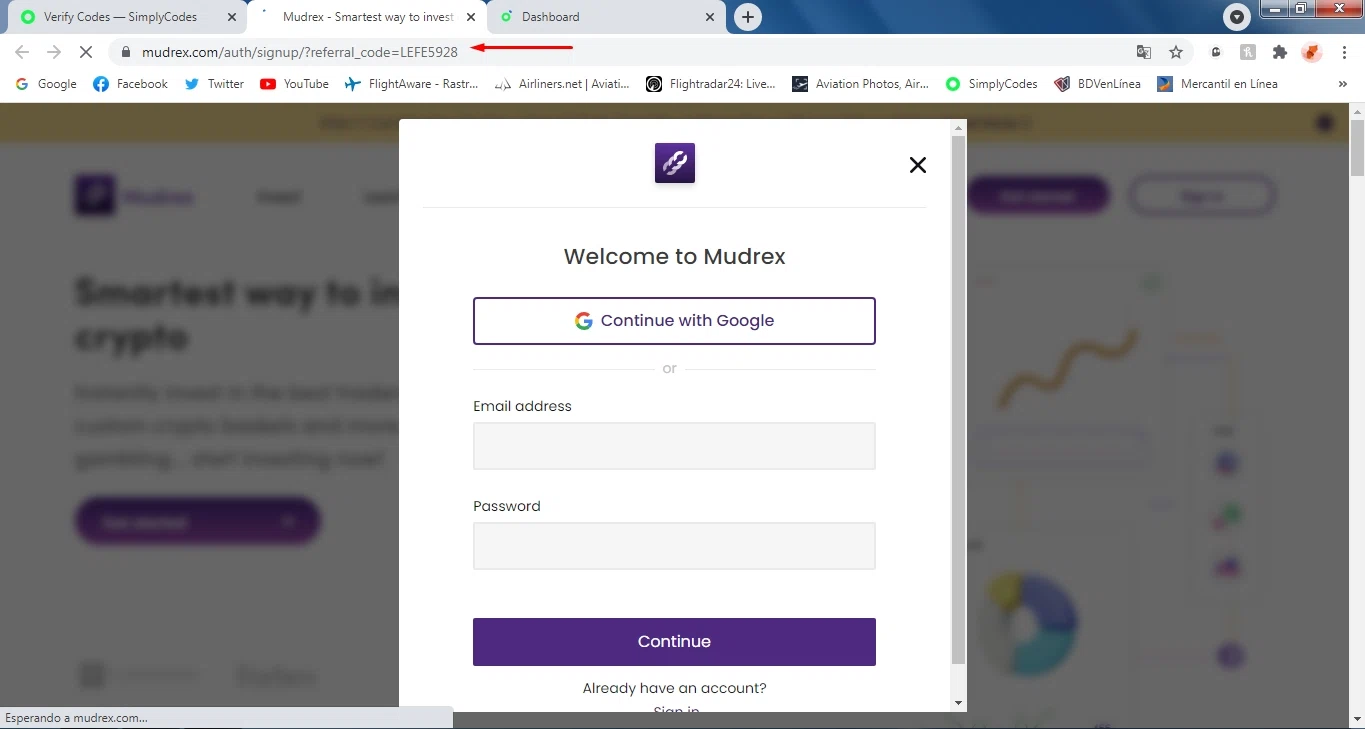Close the Verify Codes tab
The height and width of the screenshot is (729, 1365).
[232, 17]
